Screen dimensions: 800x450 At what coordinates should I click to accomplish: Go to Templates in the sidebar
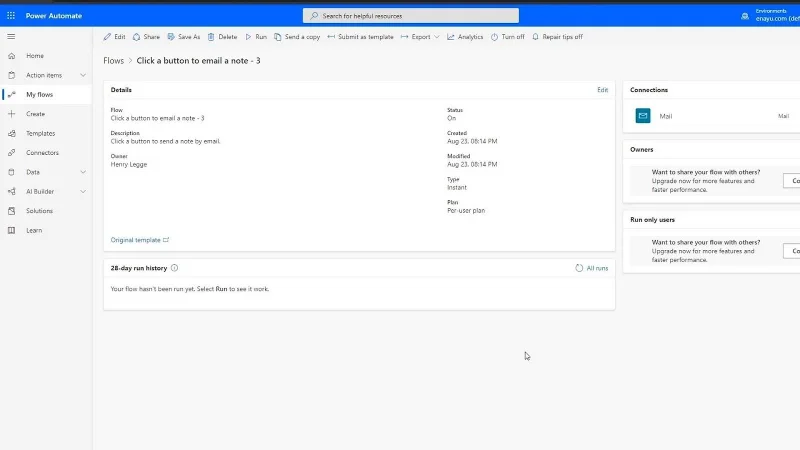46,133
